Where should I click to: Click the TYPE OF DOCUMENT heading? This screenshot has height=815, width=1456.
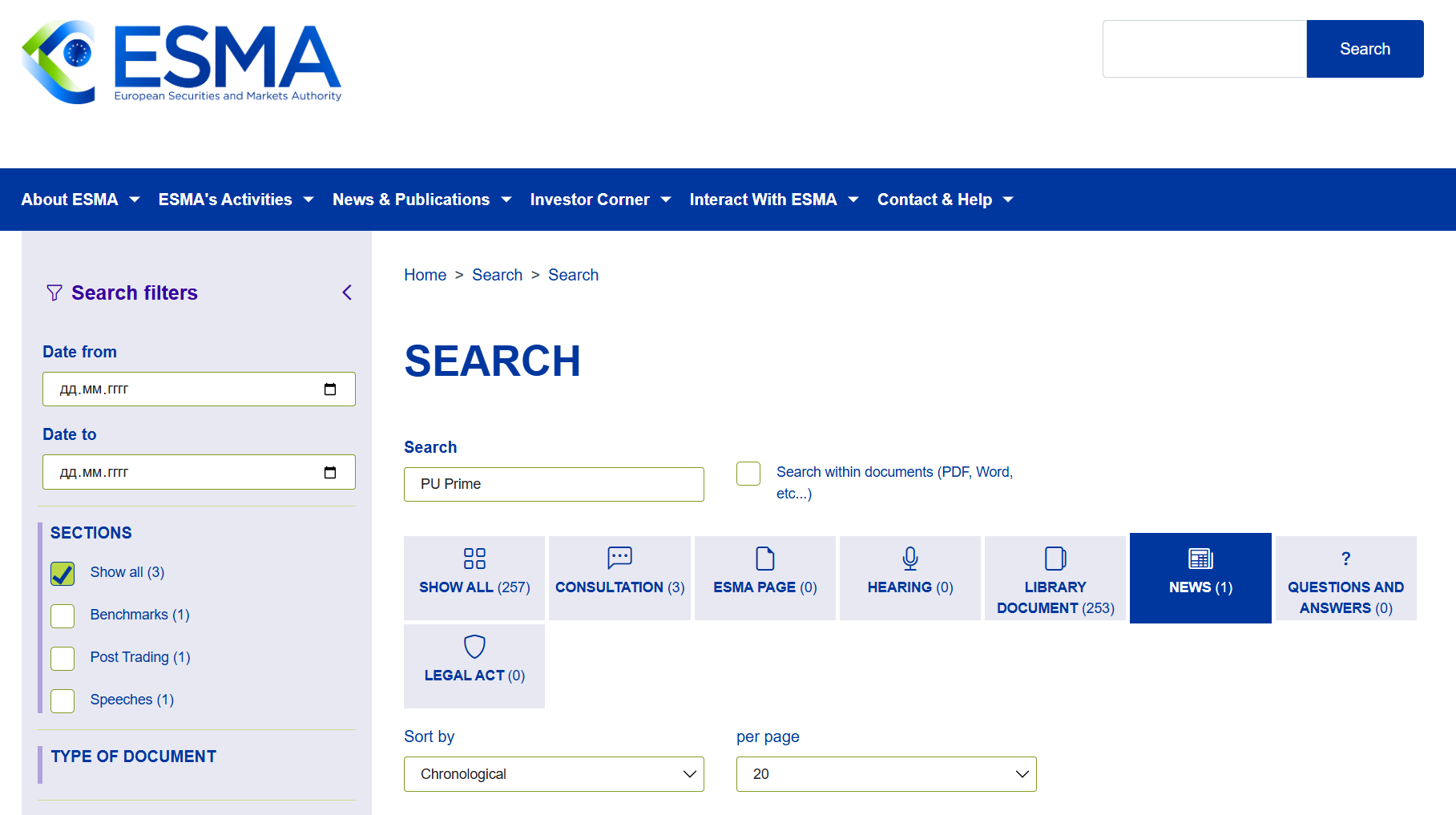tap(134, 756)
